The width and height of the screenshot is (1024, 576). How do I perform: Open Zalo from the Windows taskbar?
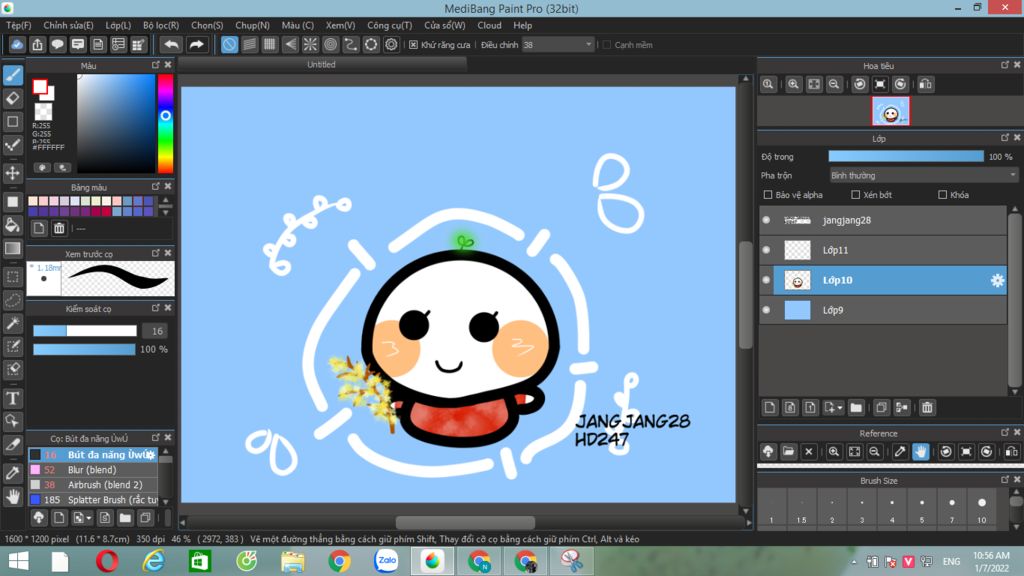pos(386,561)
